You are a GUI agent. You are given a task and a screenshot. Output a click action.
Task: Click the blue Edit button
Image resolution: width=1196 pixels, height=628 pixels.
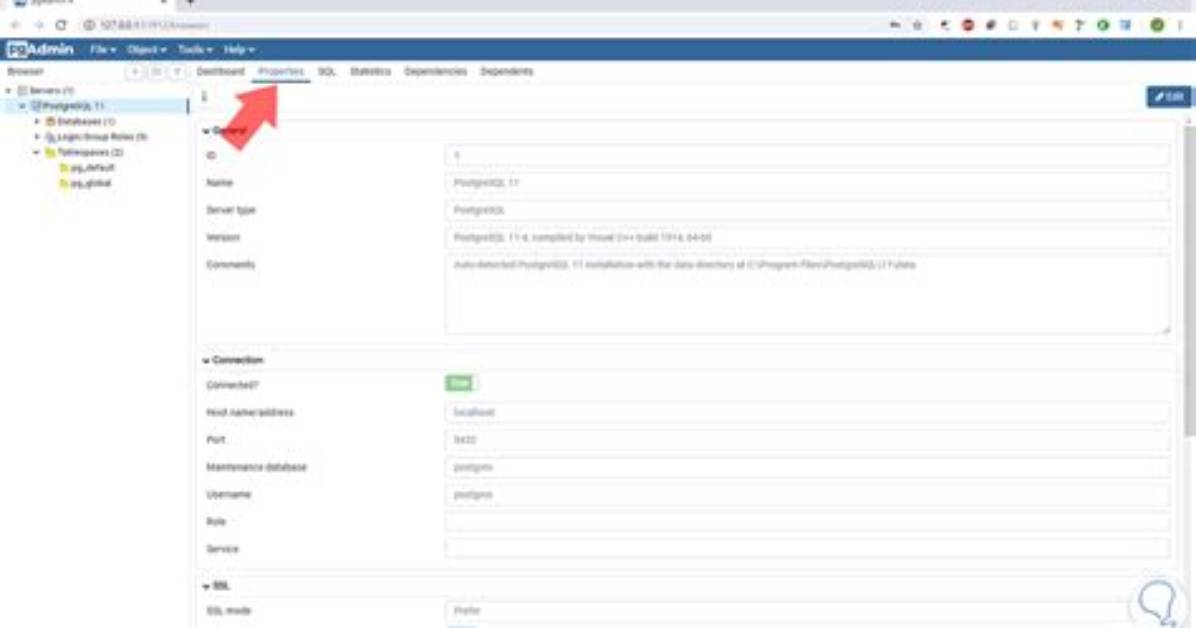pos(1169,97)
